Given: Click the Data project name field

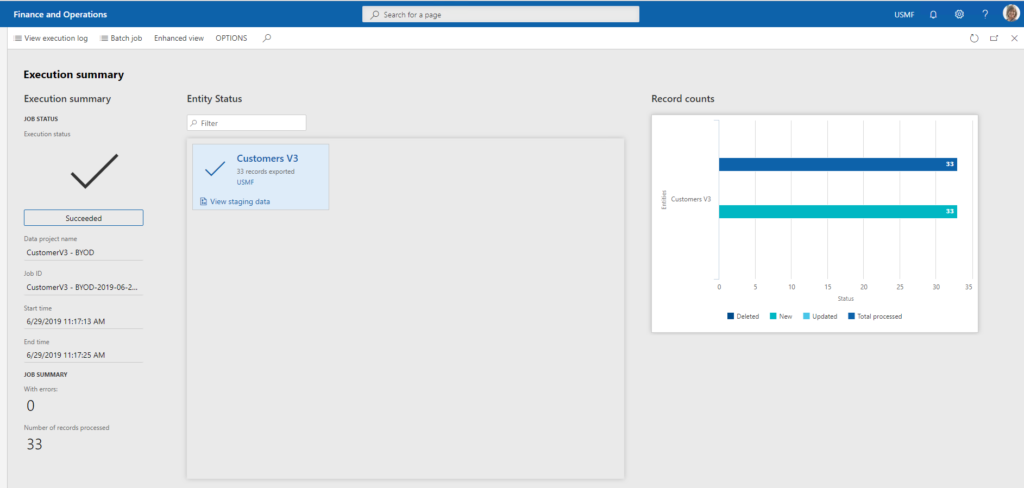Looking at the screenshot, I should [84, 252].
